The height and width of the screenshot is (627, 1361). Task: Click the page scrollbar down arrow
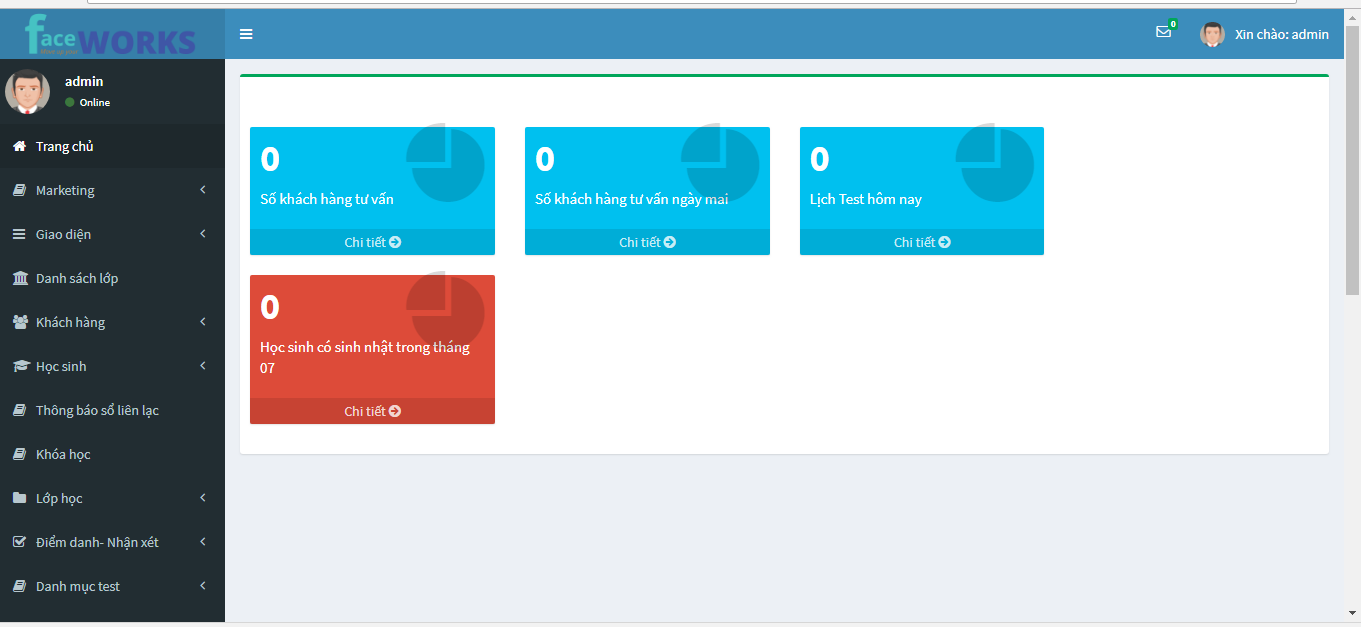click(1352, 612)
